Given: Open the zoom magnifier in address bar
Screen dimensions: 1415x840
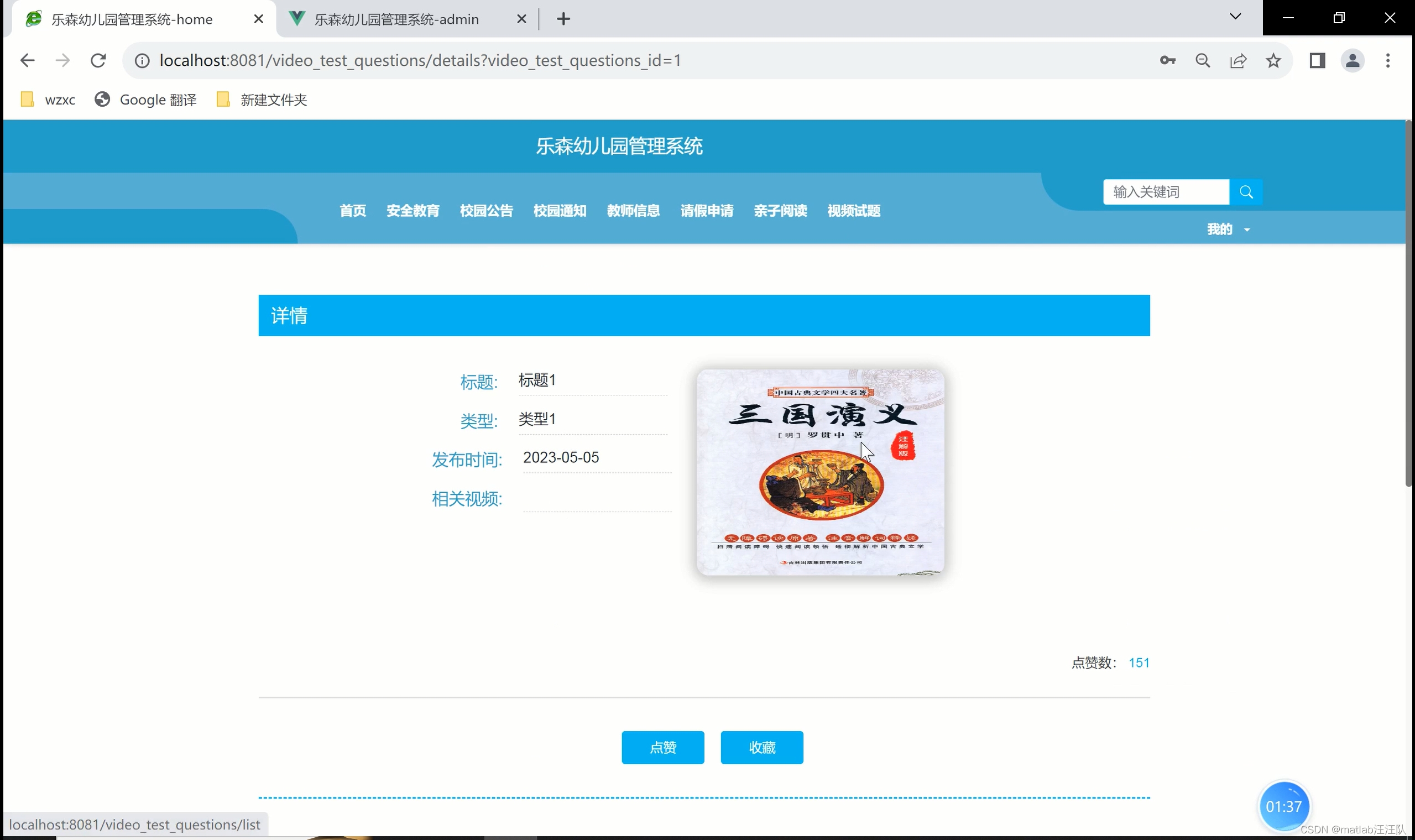Looking at the screenshot, I should [1203, 61].
